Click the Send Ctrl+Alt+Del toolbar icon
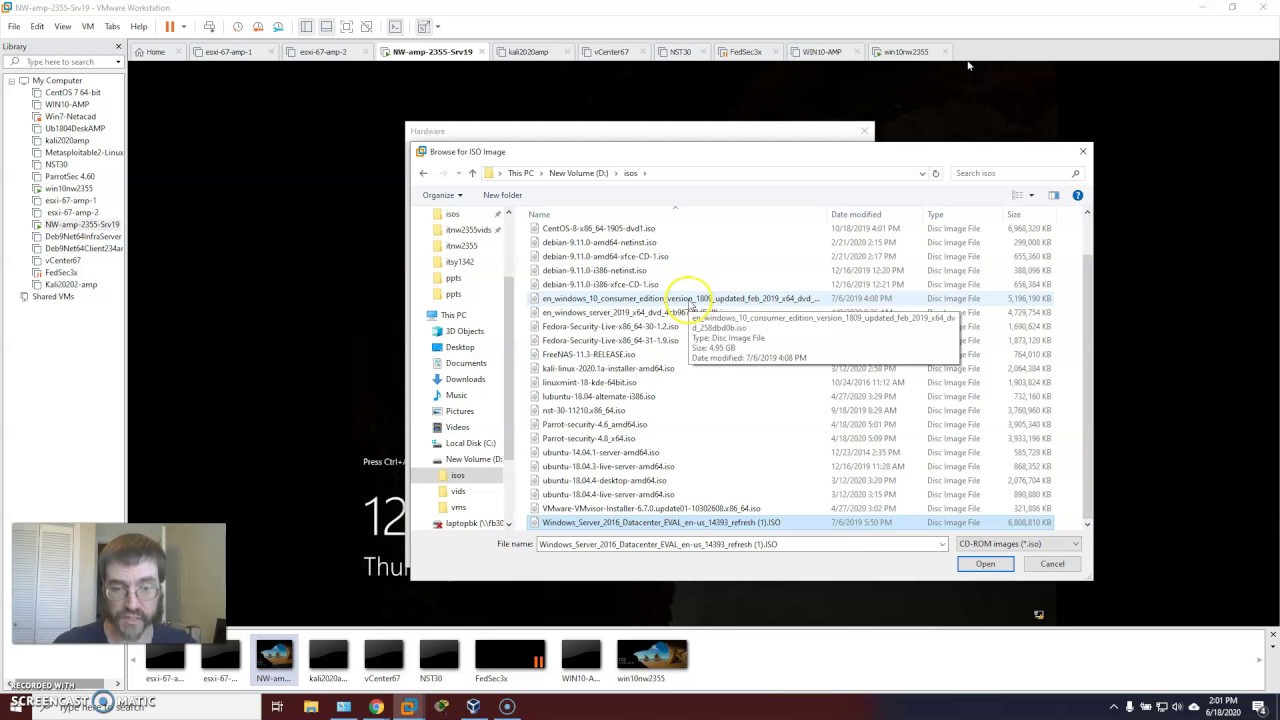This screenshot has height=720, width=1280. pos(209,26)
